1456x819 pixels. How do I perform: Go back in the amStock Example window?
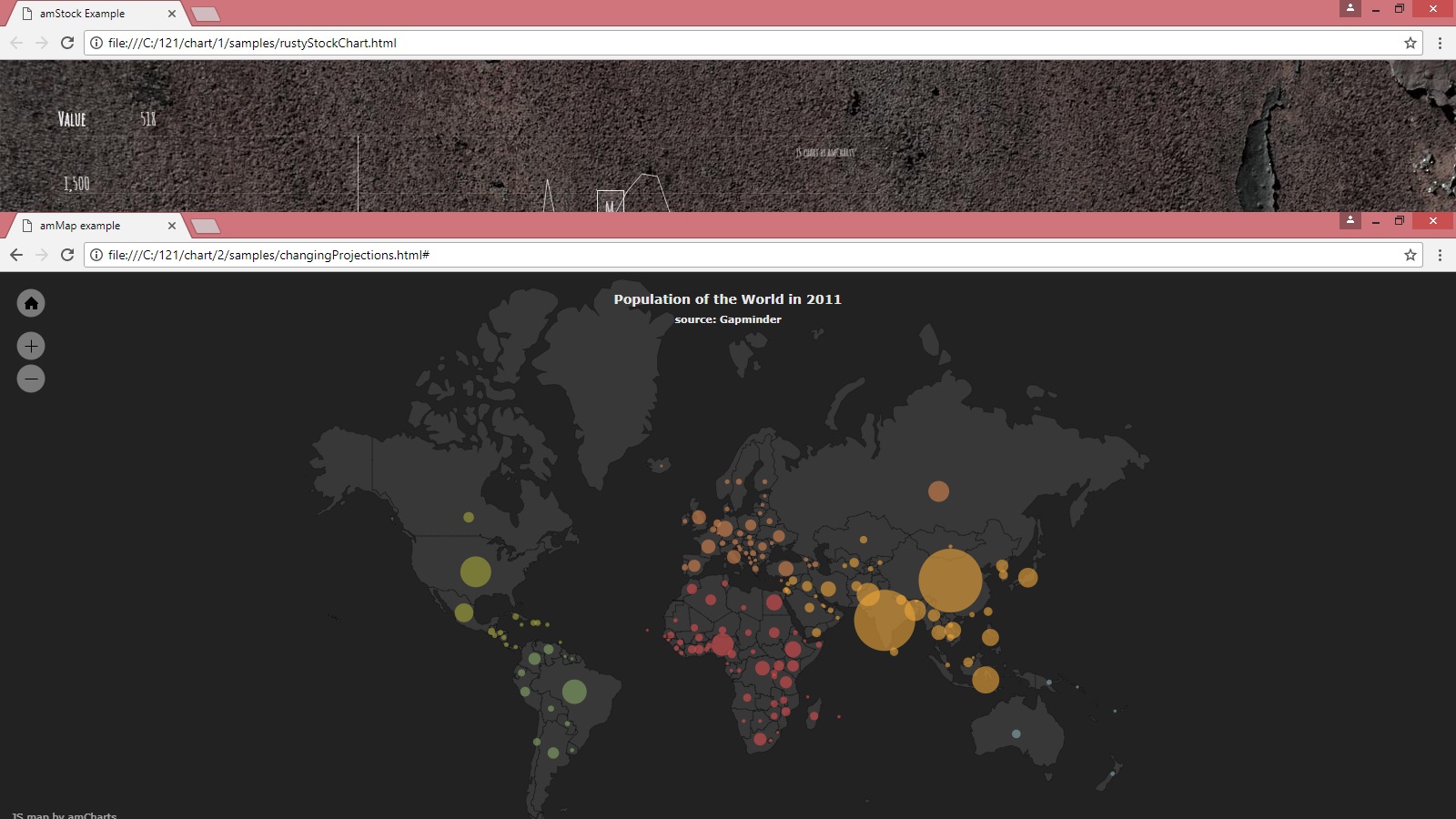pos(16,43)
